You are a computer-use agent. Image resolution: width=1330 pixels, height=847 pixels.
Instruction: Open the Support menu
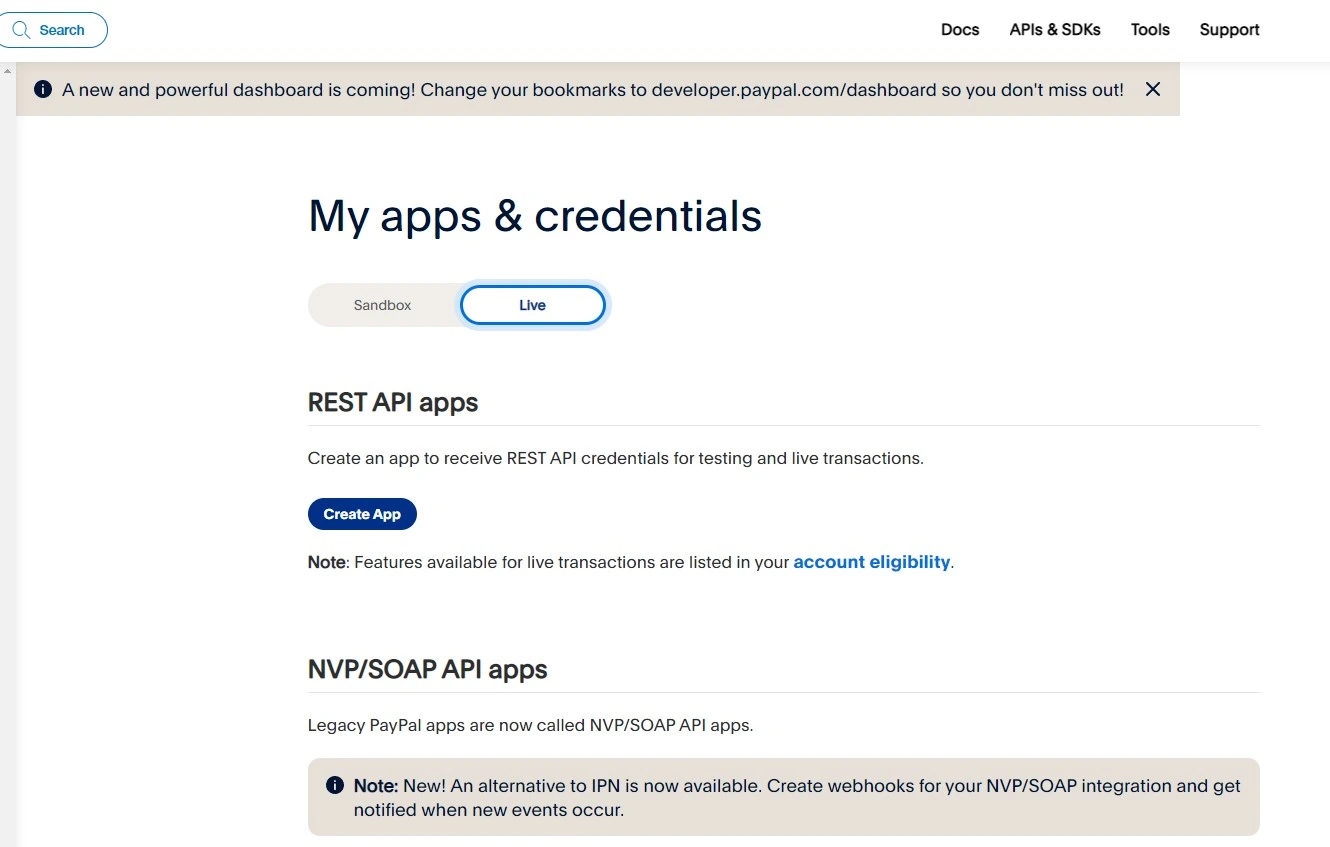tap(1229, 30)
